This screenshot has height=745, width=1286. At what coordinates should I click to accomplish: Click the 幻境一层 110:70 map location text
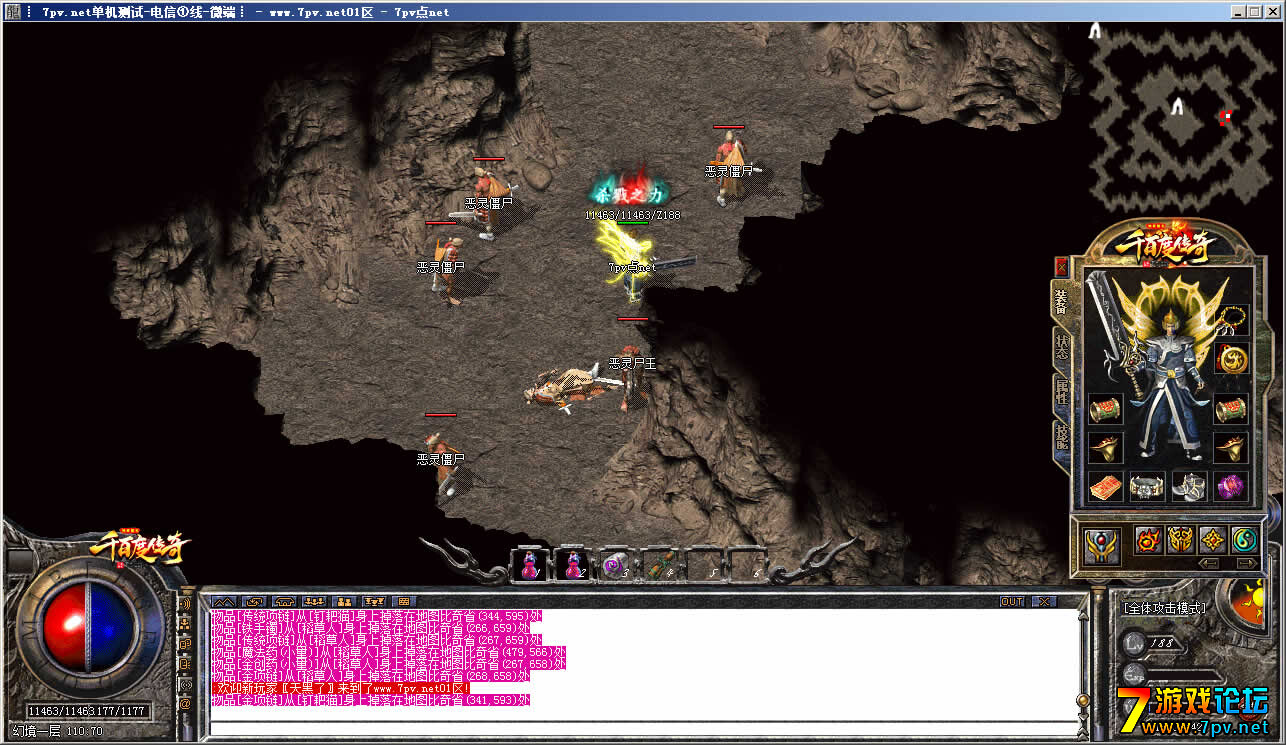coord(57,731)
